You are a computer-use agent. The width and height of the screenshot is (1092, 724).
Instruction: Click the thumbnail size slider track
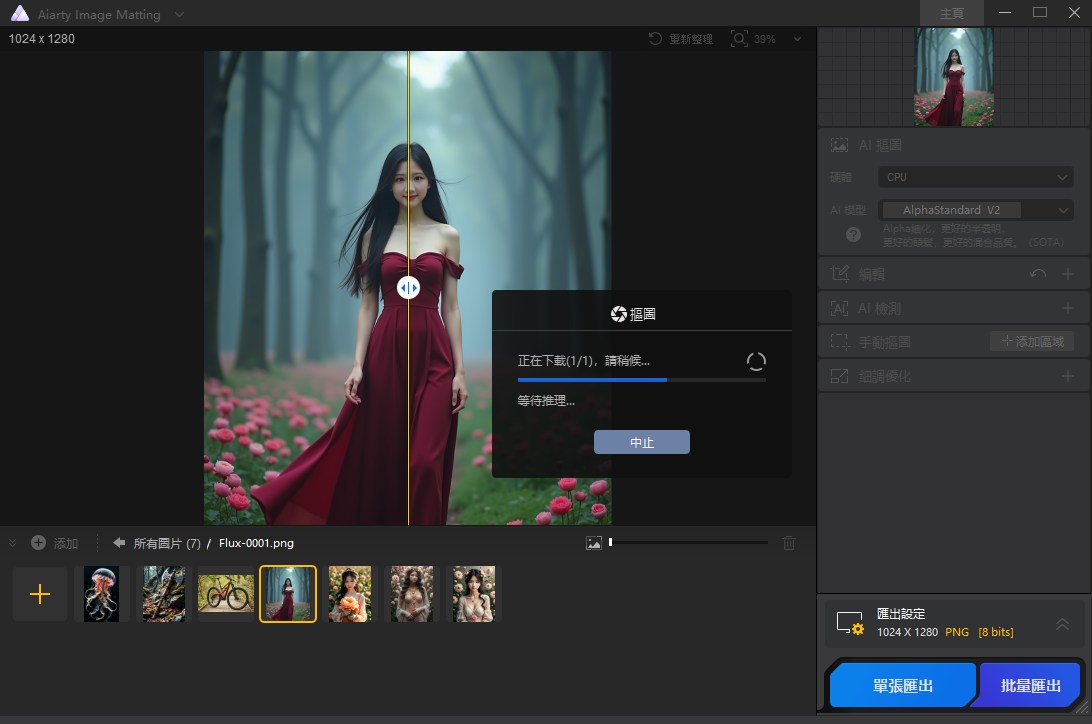coord(689,542)
